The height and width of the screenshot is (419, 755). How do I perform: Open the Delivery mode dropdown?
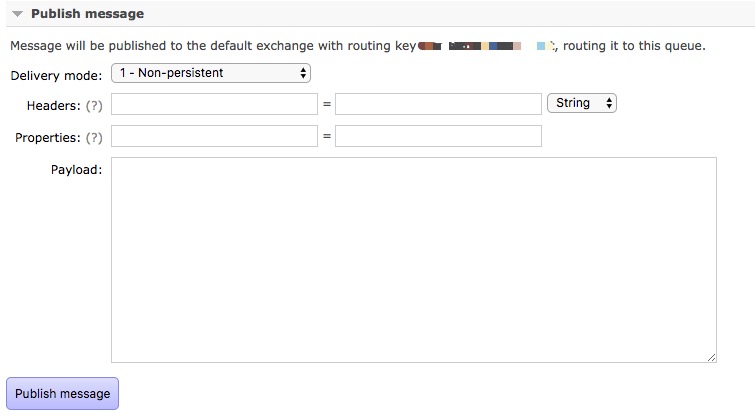click(211, 73)
